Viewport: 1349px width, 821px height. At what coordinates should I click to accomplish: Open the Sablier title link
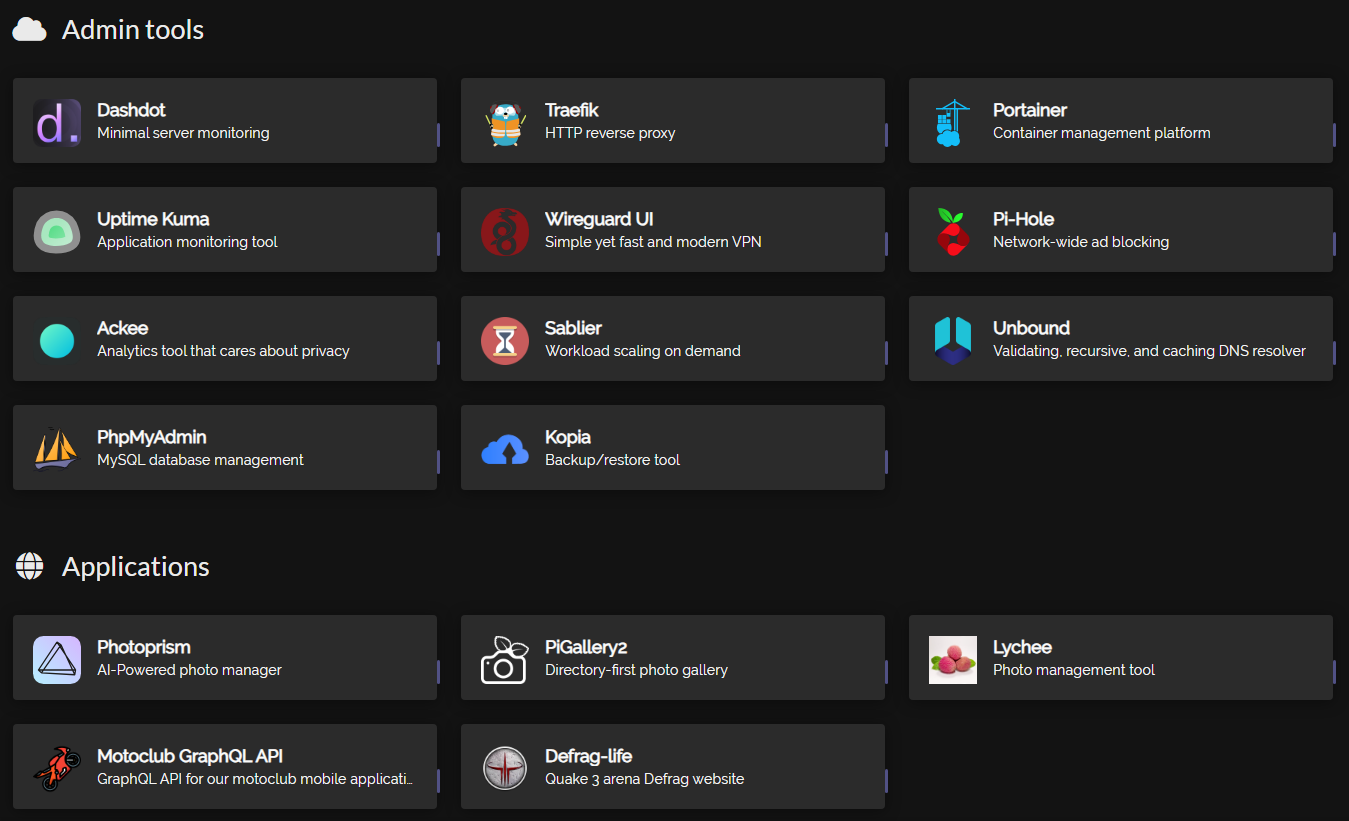click(x=573, y=328)
